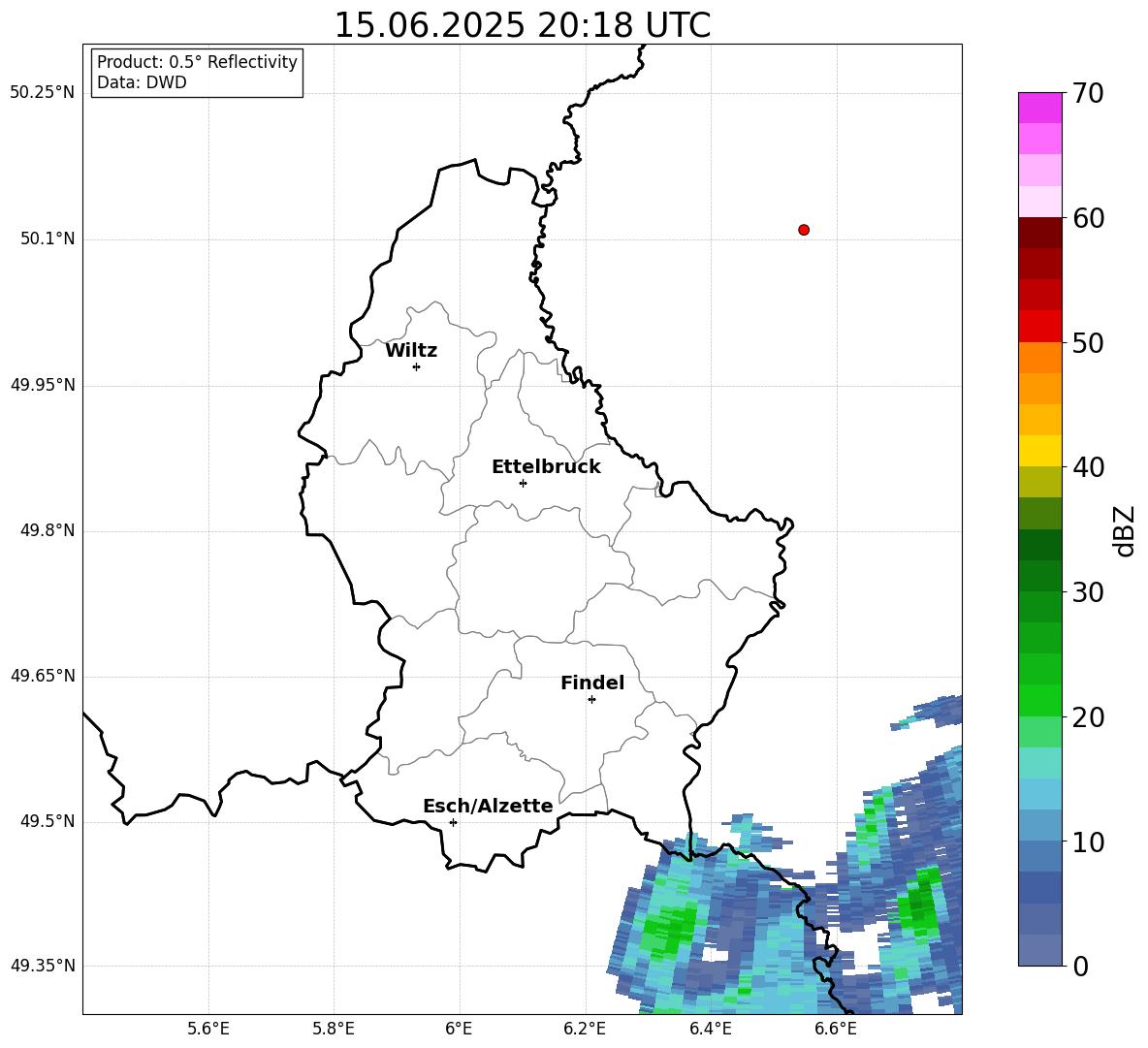This screenshot has height=1048, width=1148.
Task: Click the 49.8°N latitude label
Action: (48, 530)
